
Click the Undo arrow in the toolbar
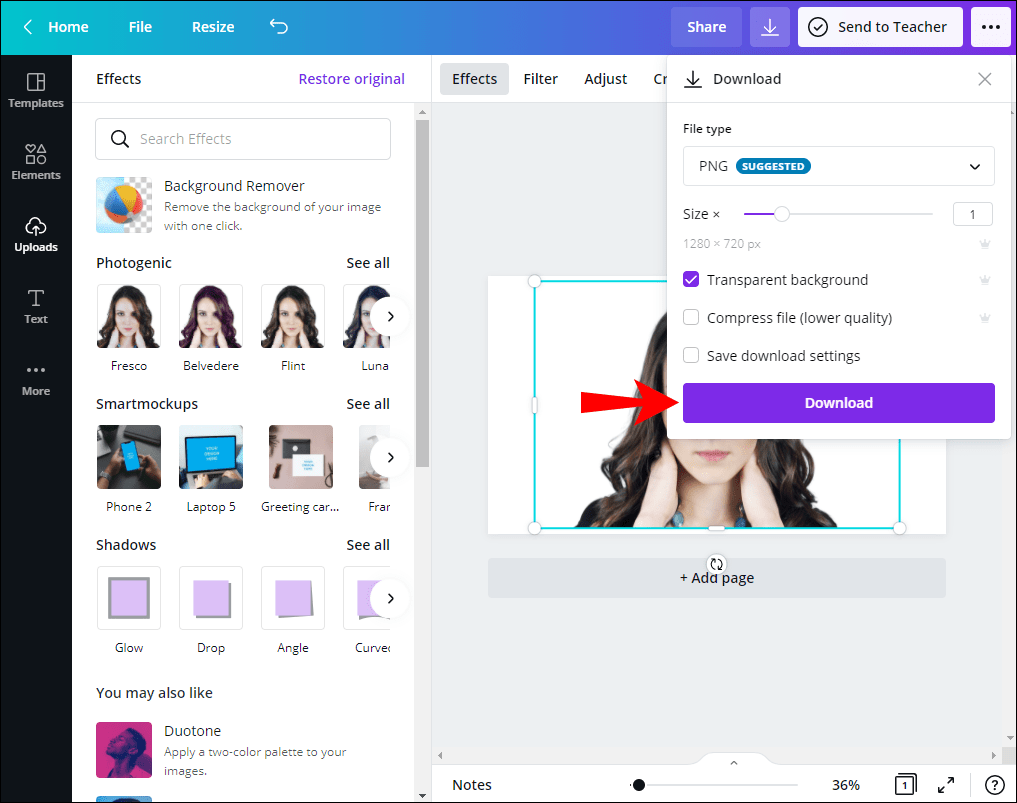(278, 27)
